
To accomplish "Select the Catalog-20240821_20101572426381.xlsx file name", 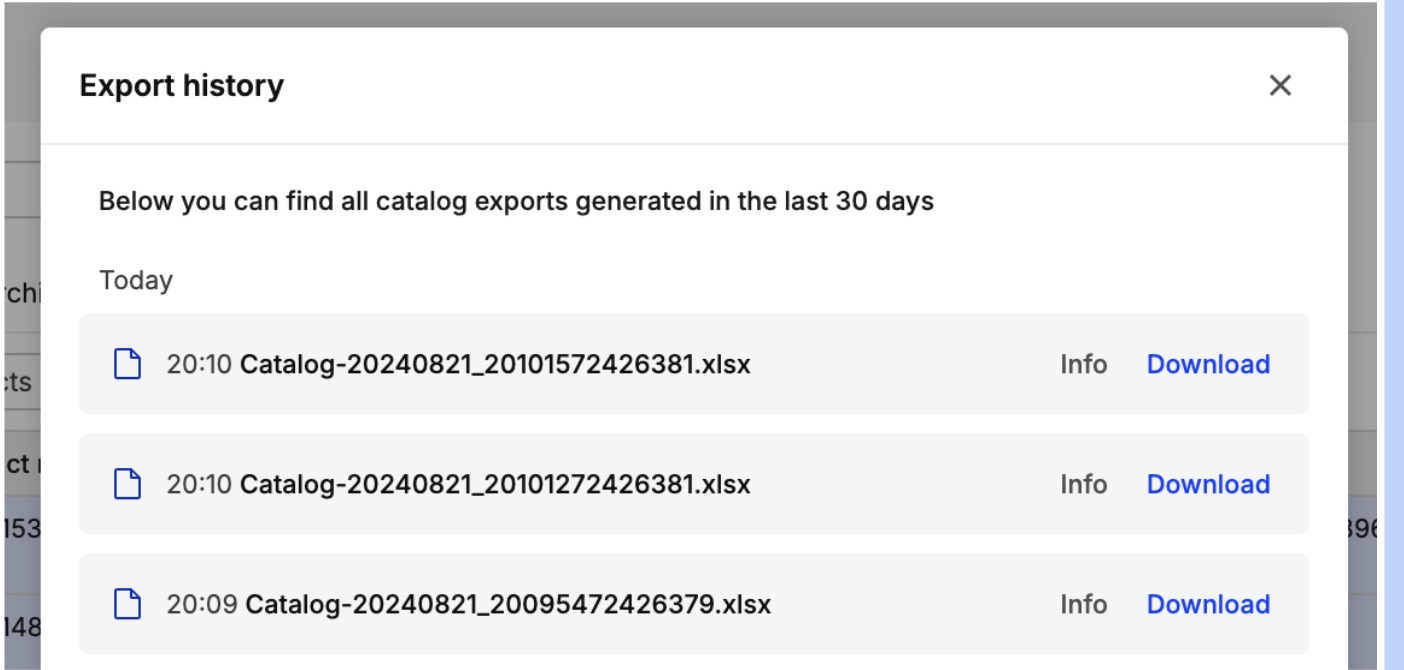I will [x=495, y=364].
